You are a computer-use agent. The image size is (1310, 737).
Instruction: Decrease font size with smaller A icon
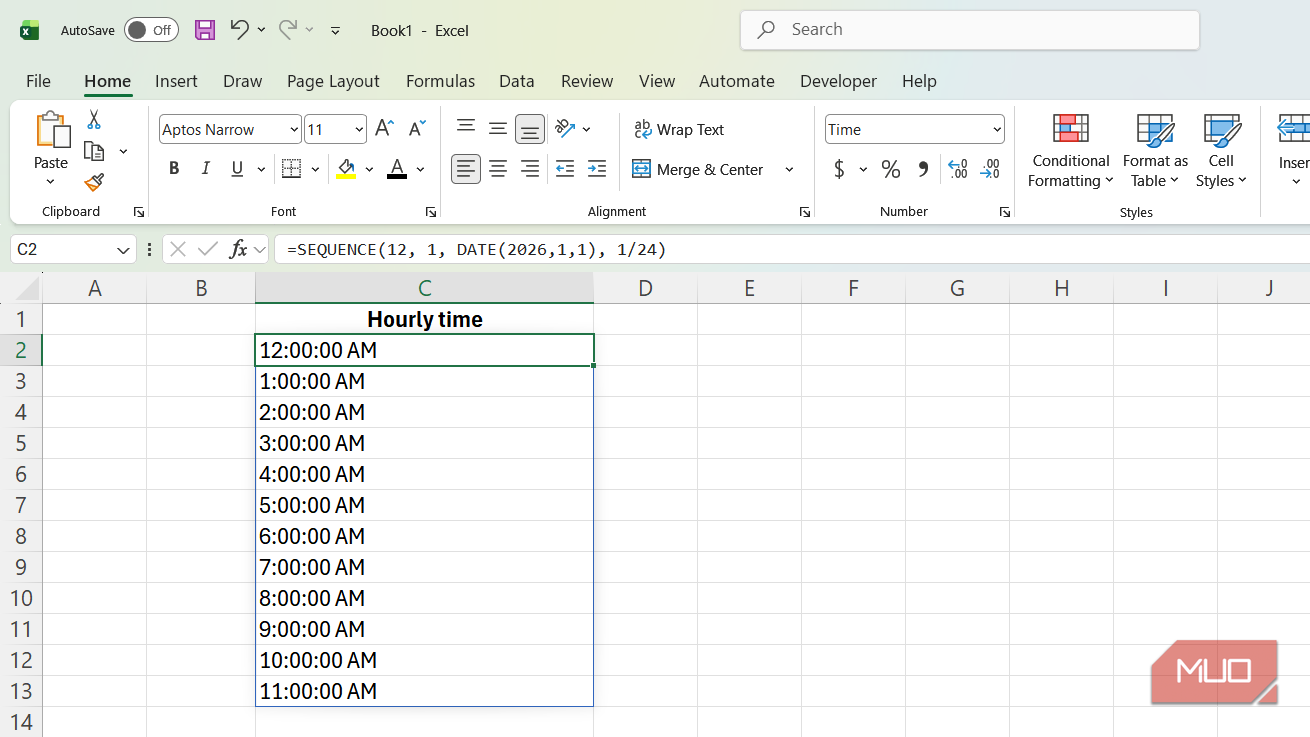click(x=418, y=128)
